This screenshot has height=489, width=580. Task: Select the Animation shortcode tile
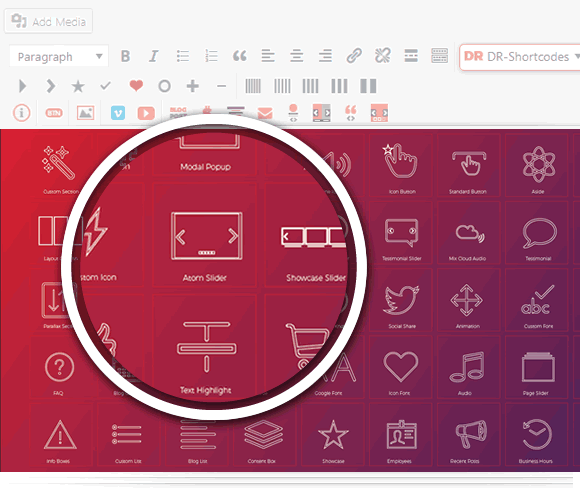point(468,300)
